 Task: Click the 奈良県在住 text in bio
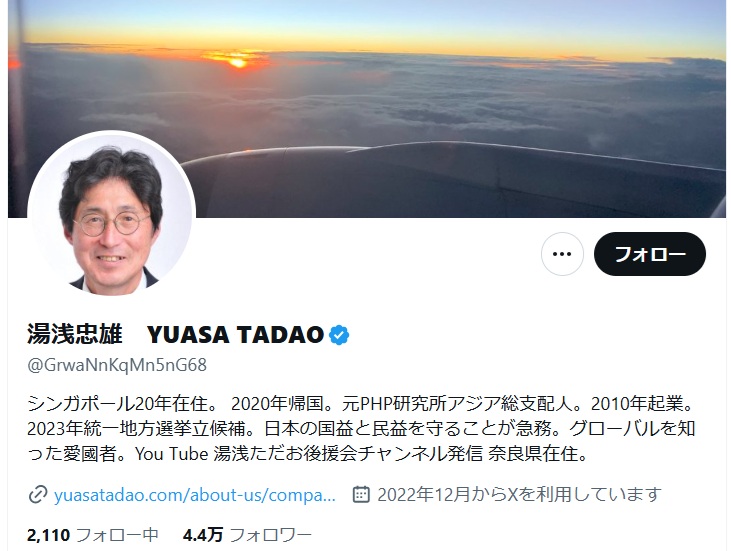[538, 454]
